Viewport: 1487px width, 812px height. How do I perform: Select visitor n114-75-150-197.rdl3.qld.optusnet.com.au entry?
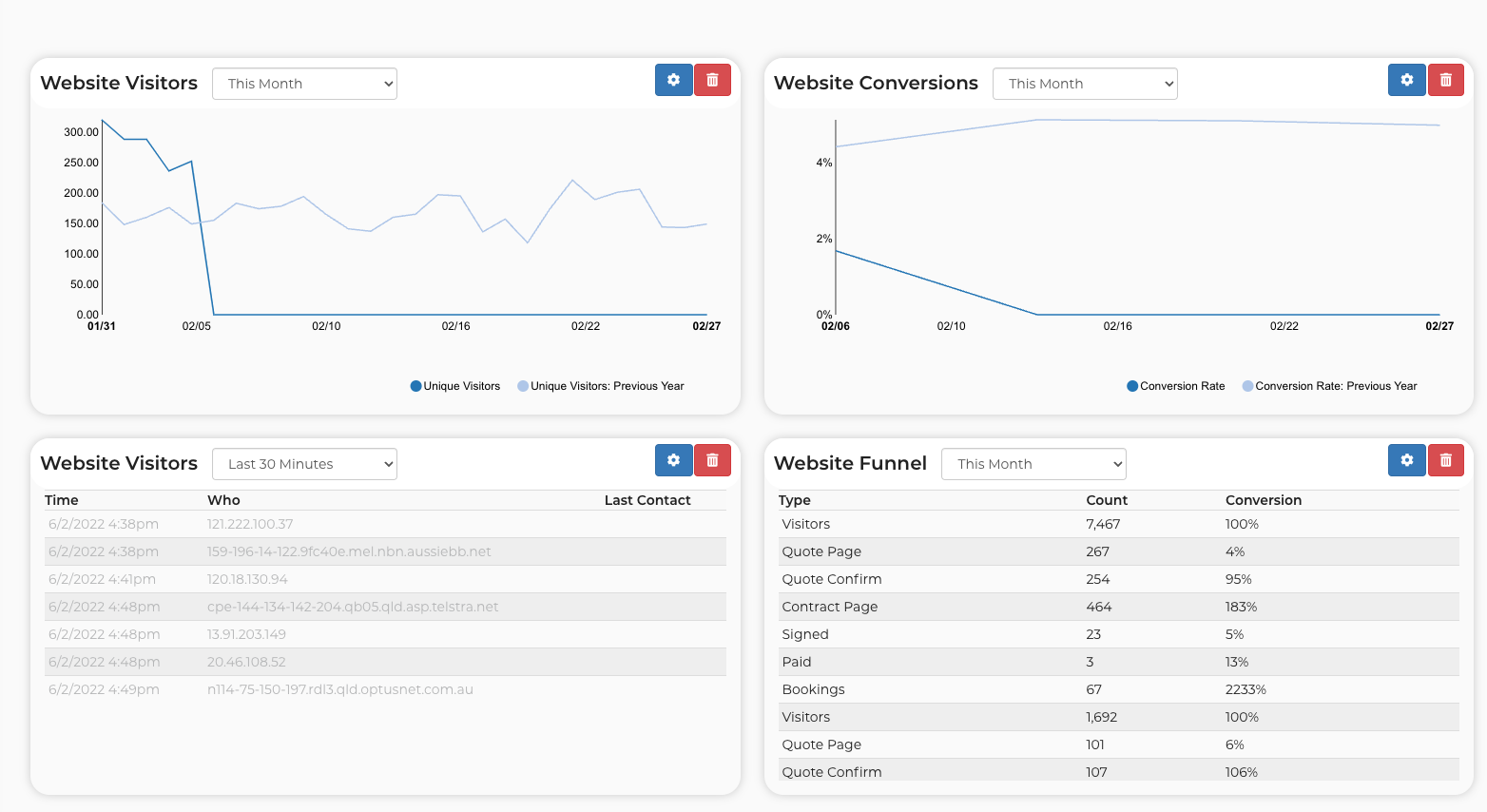339,689
